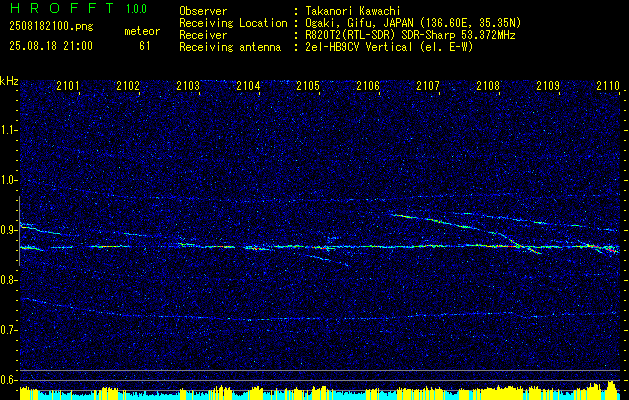
Task: Click the kHz axis unit label
Action: [9, 81]
